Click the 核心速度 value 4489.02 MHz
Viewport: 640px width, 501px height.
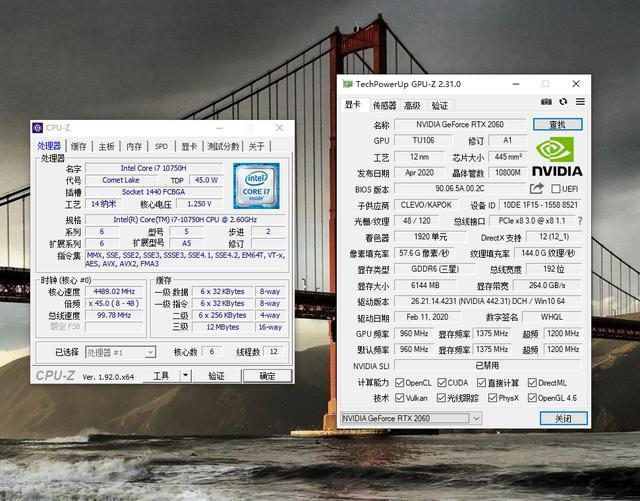[x=114, y=292]
